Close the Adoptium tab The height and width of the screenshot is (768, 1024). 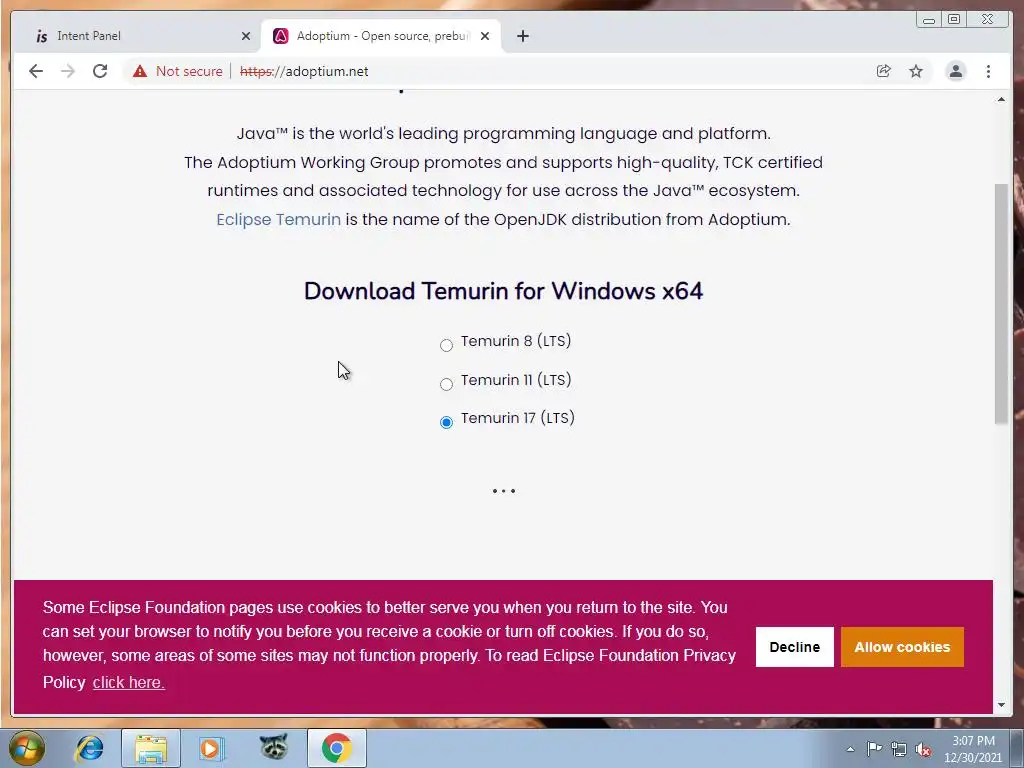(485, 36)
